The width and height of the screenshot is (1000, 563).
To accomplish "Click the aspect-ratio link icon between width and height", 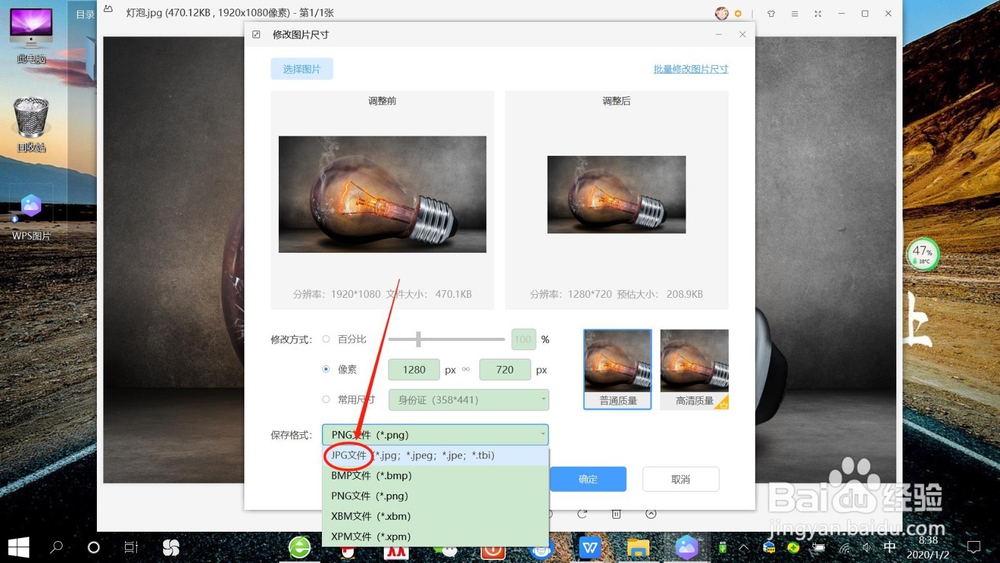I will point(466,370).
